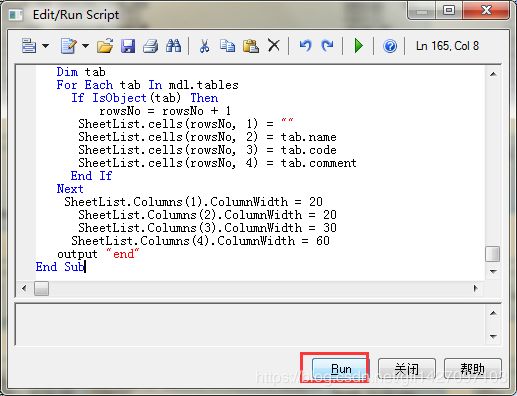The image size is (517, 396).
Task: Click the 'output "end"' line
Action: point(98,254)
